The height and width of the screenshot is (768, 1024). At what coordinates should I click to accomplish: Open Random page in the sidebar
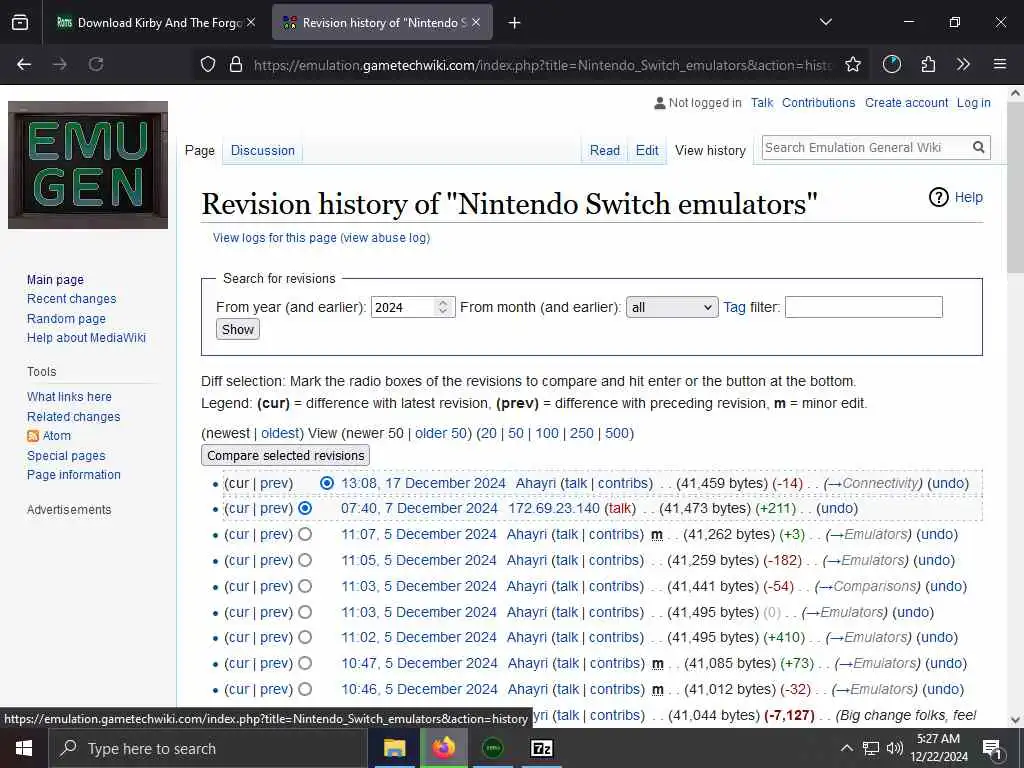66,319
